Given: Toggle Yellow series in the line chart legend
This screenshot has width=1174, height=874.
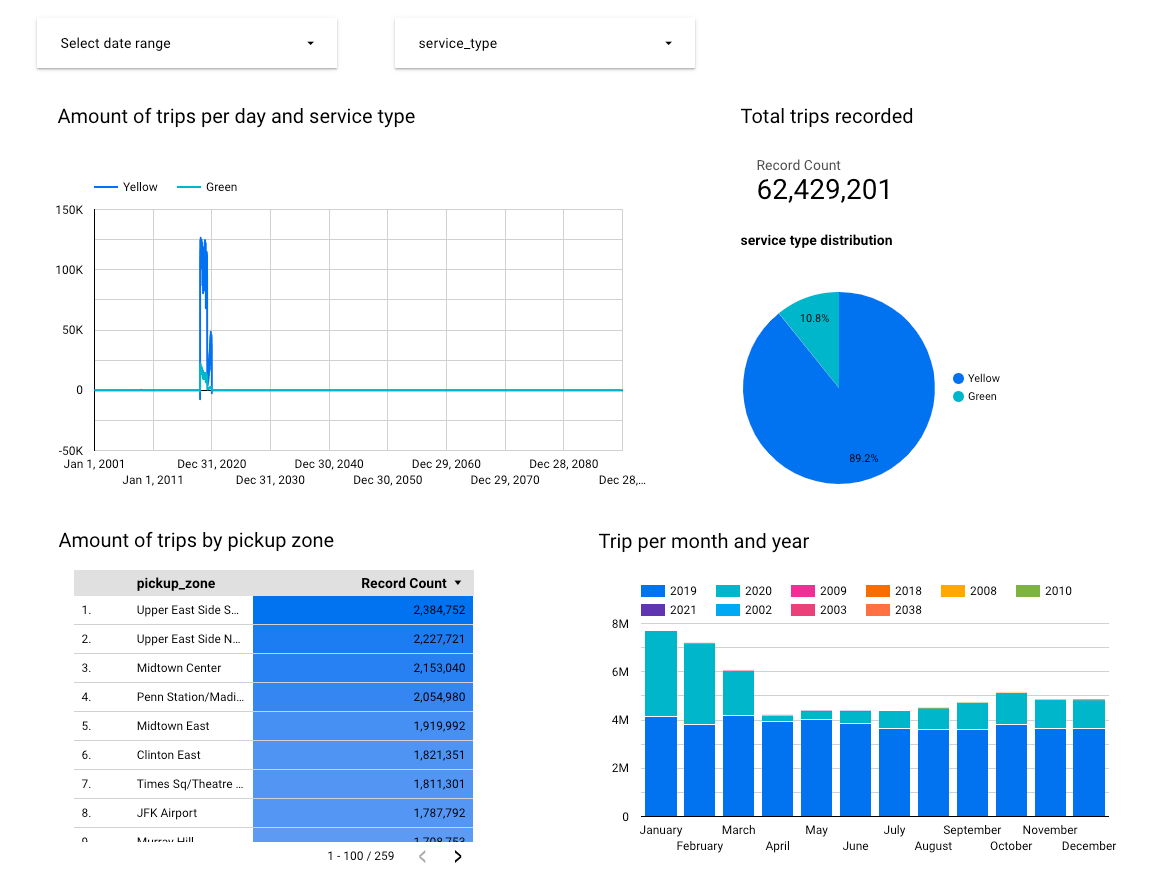Looking at the screenshot, I should point(141,187).
